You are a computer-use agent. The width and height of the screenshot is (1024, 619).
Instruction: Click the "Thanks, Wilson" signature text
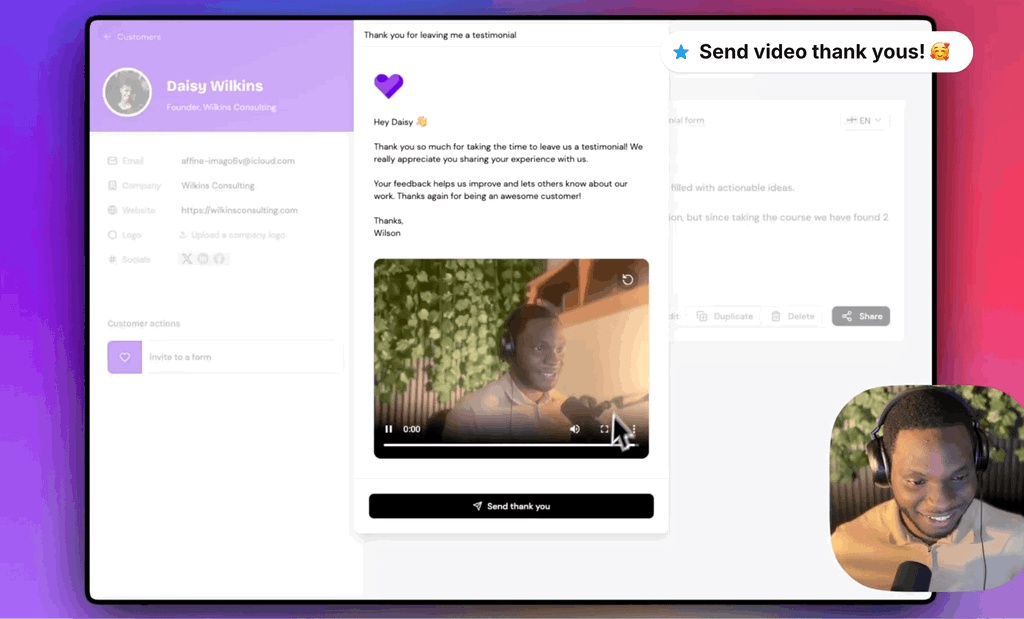389,227
